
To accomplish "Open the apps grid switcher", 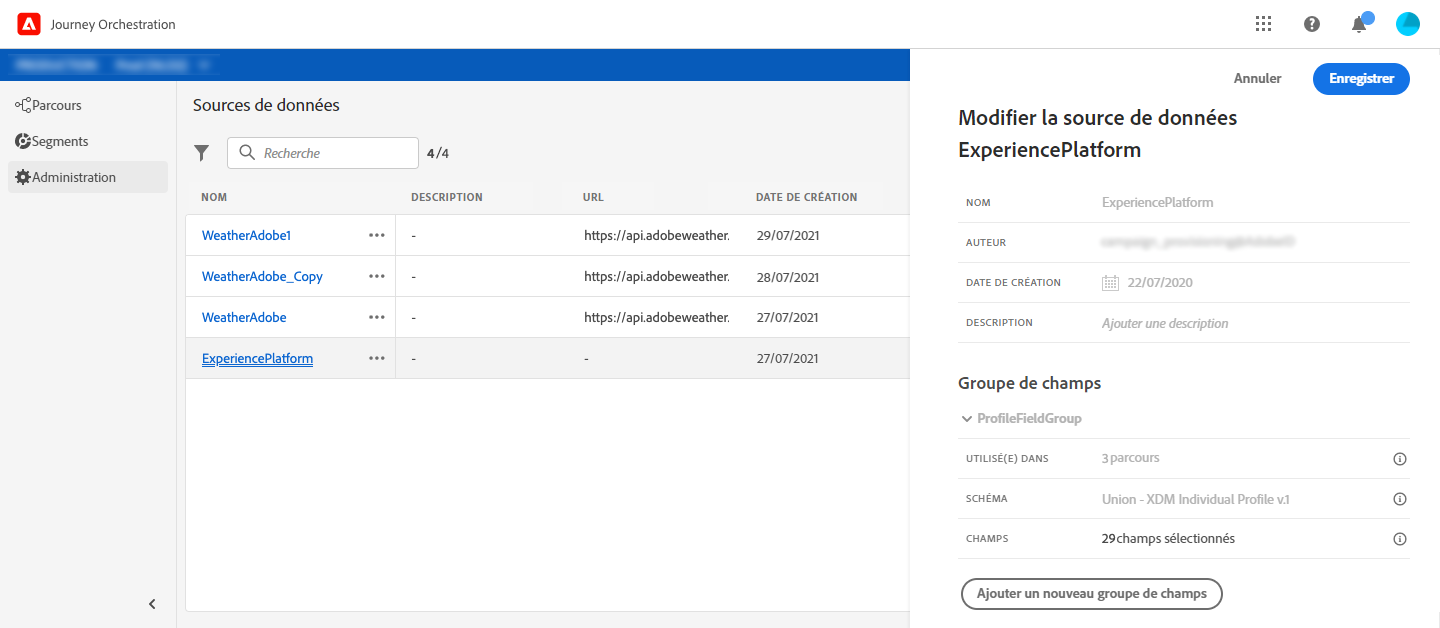I will (x=1263, y=24).
